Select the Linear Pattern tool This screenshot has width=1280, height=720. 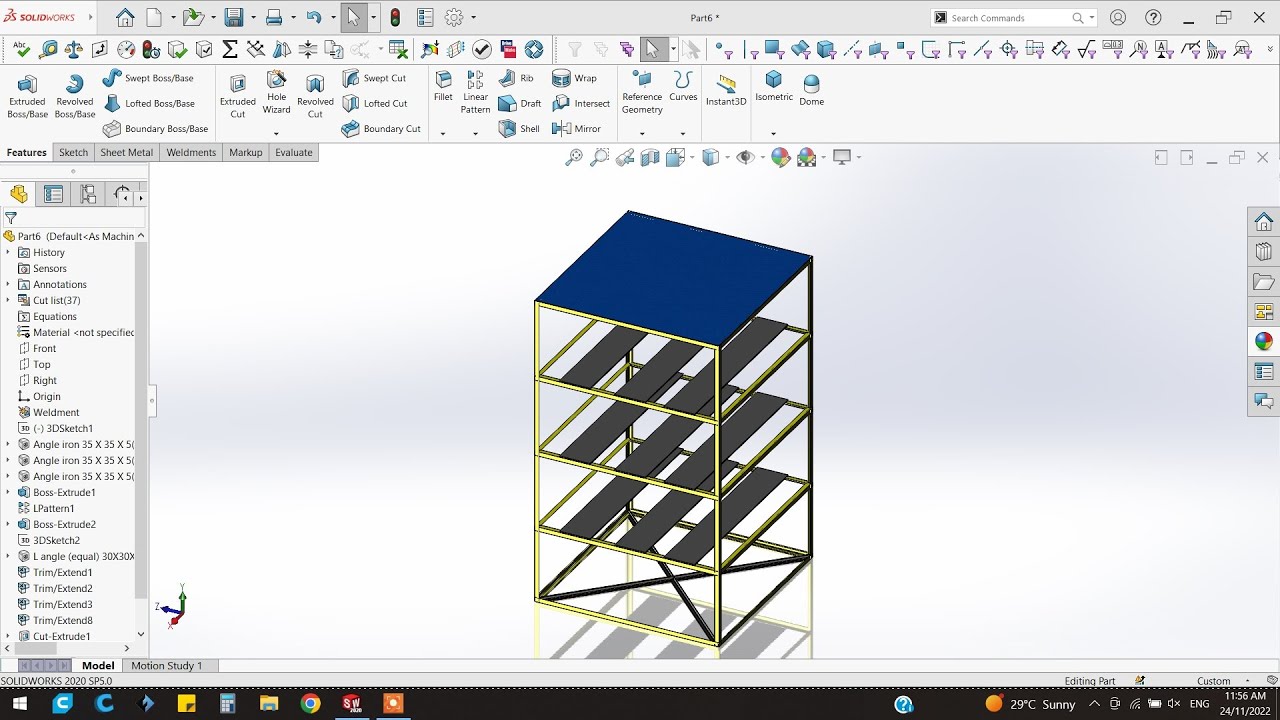(x=475, y=93)
